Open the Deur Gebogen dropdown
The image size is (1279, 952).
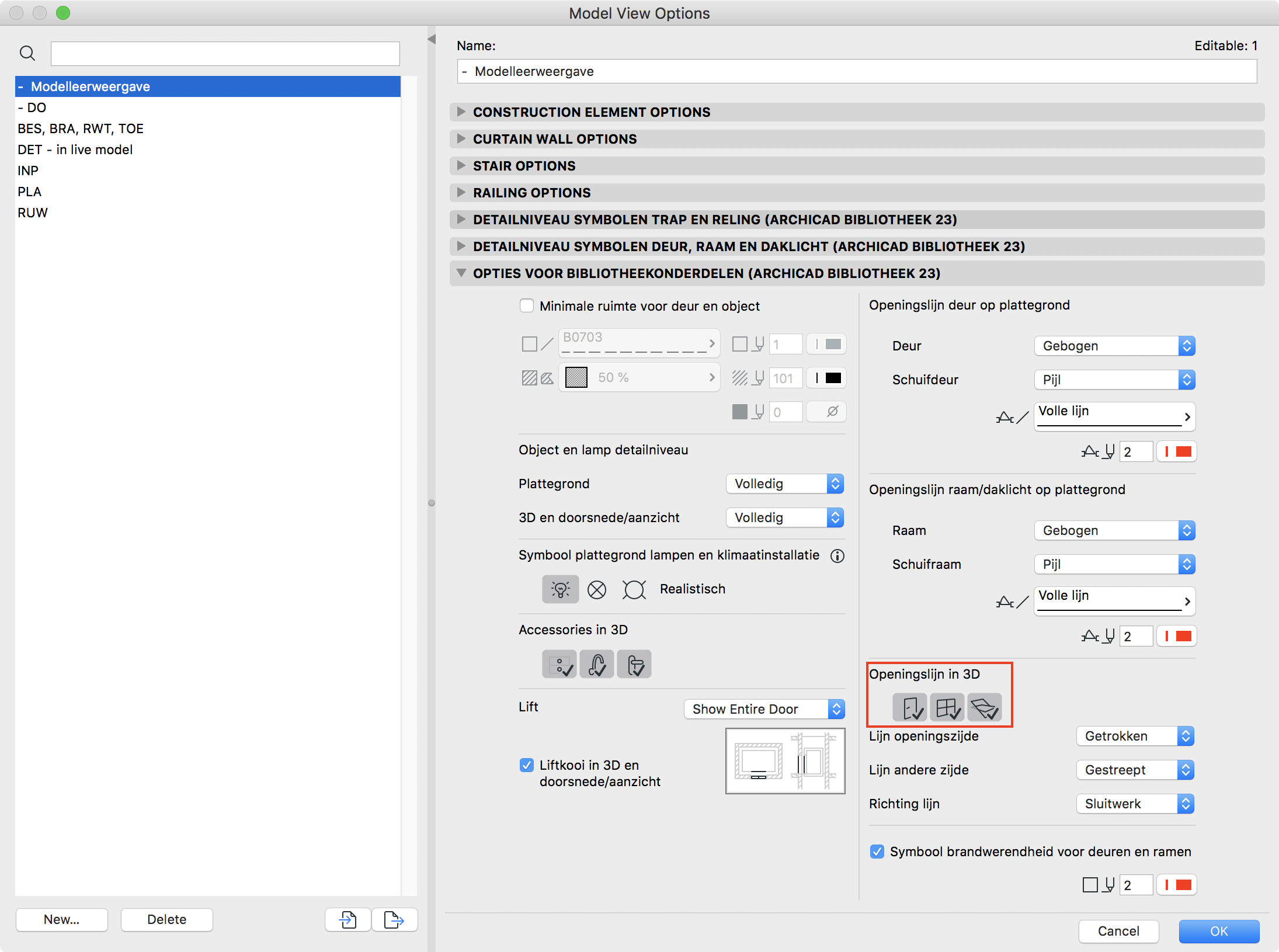(x=1115, y=346)
